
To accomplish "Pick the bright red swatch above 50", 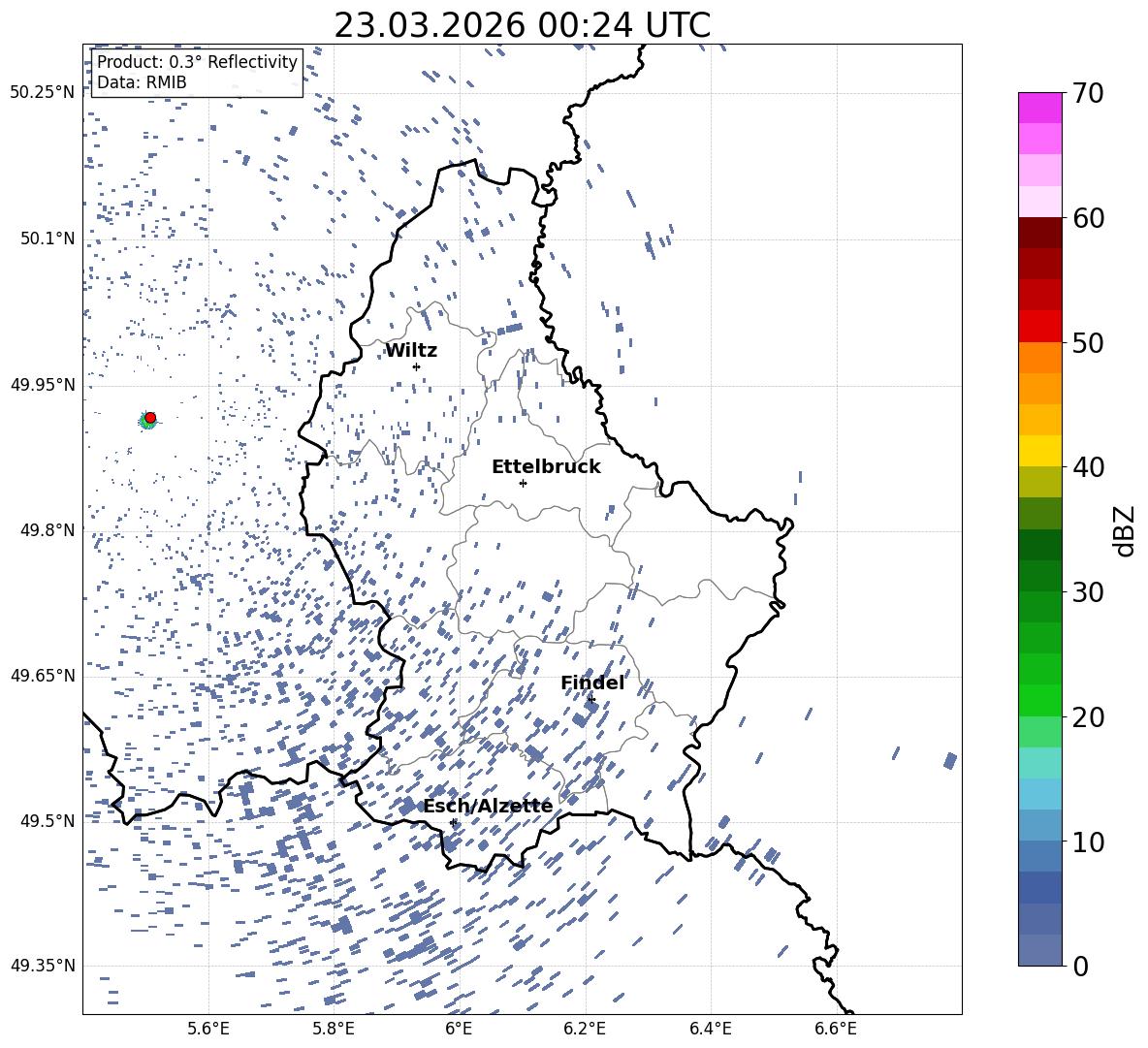I will coord(1039,327).
